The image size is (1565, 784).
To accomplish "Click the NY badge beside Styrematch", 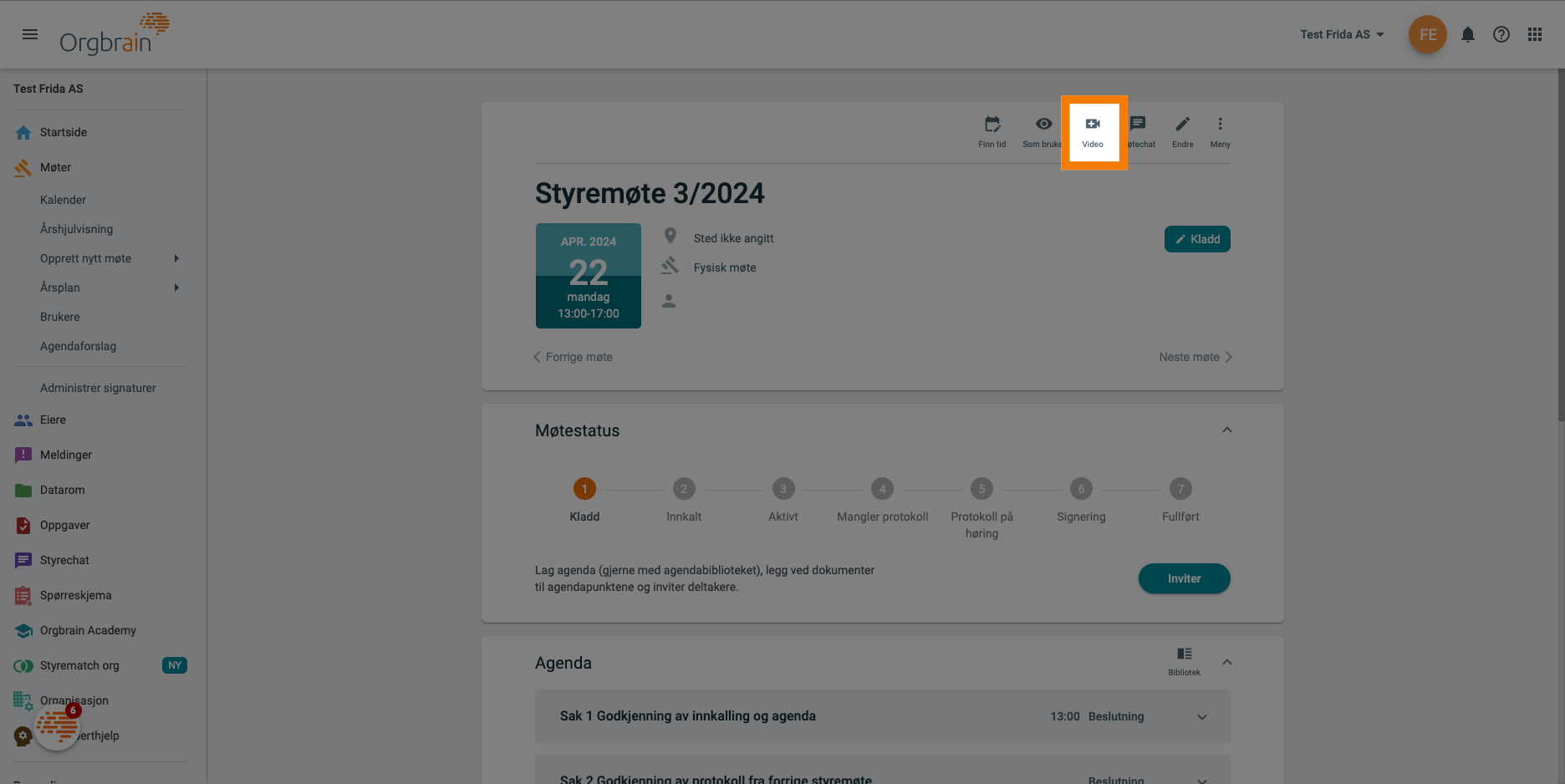I will pyautogui.click(x=175, y=665).
